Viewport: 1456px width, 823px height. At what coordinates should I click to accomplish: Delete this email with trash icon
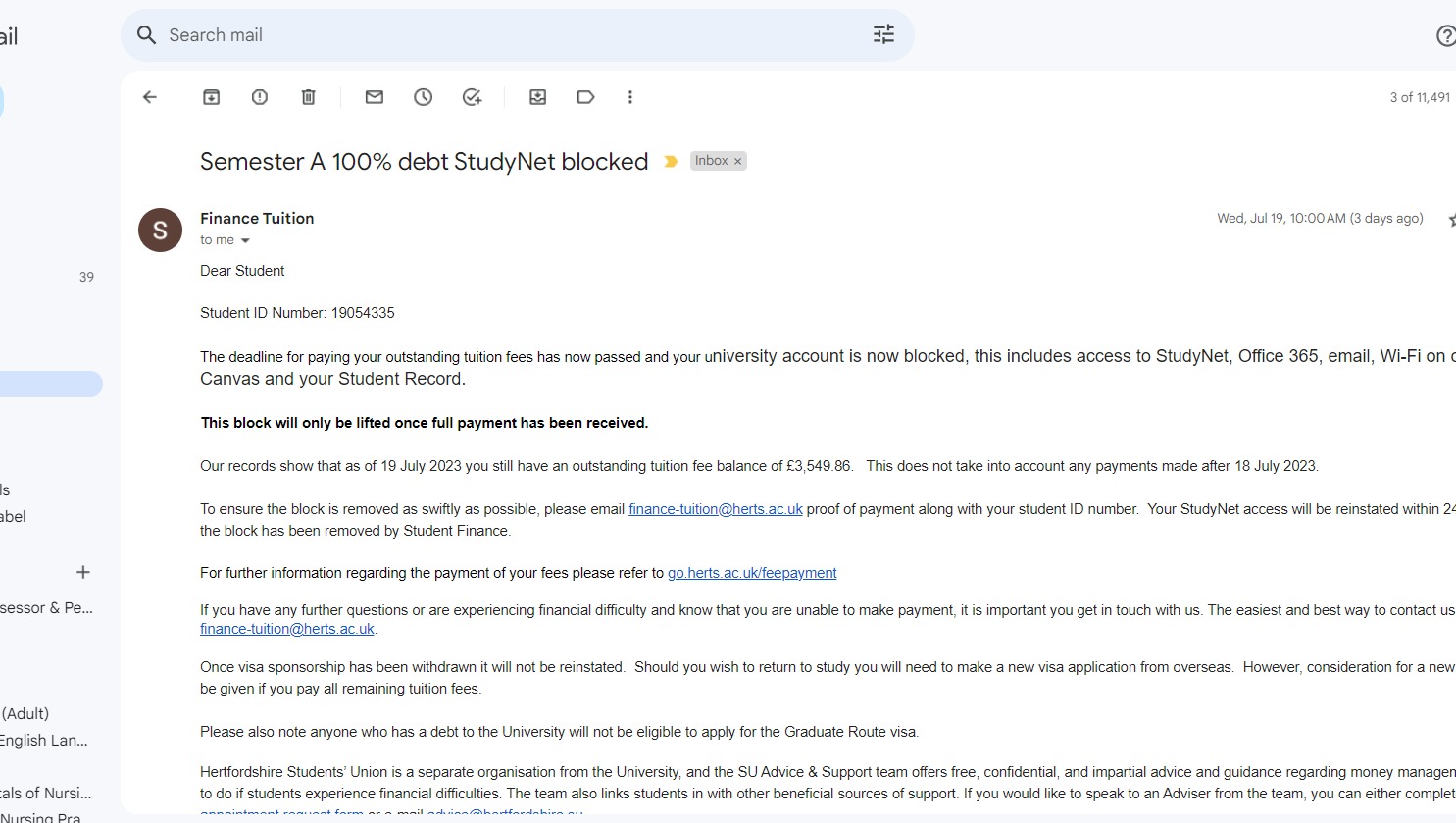(308, 97)
